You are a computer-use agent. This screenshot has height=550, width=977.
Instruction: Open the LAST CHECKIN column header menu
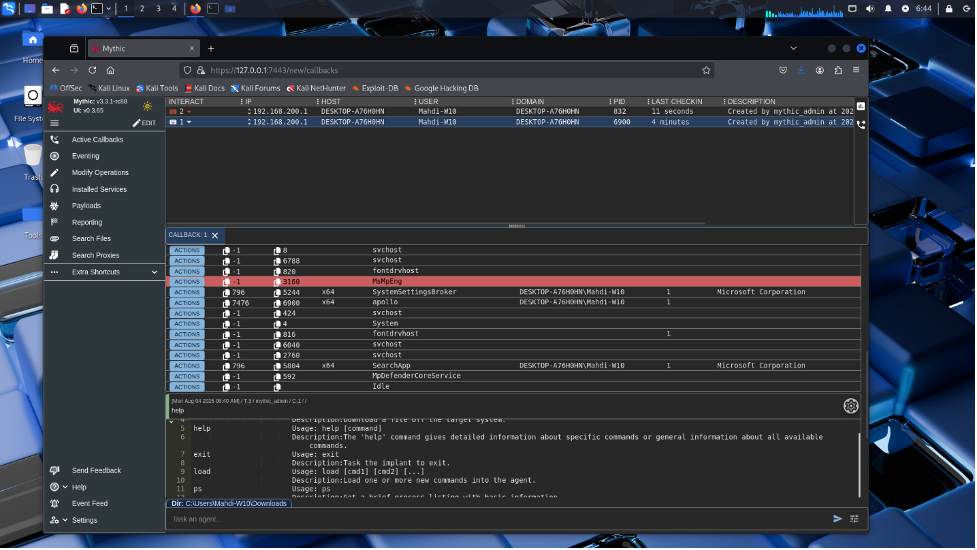tap(648, 102)
